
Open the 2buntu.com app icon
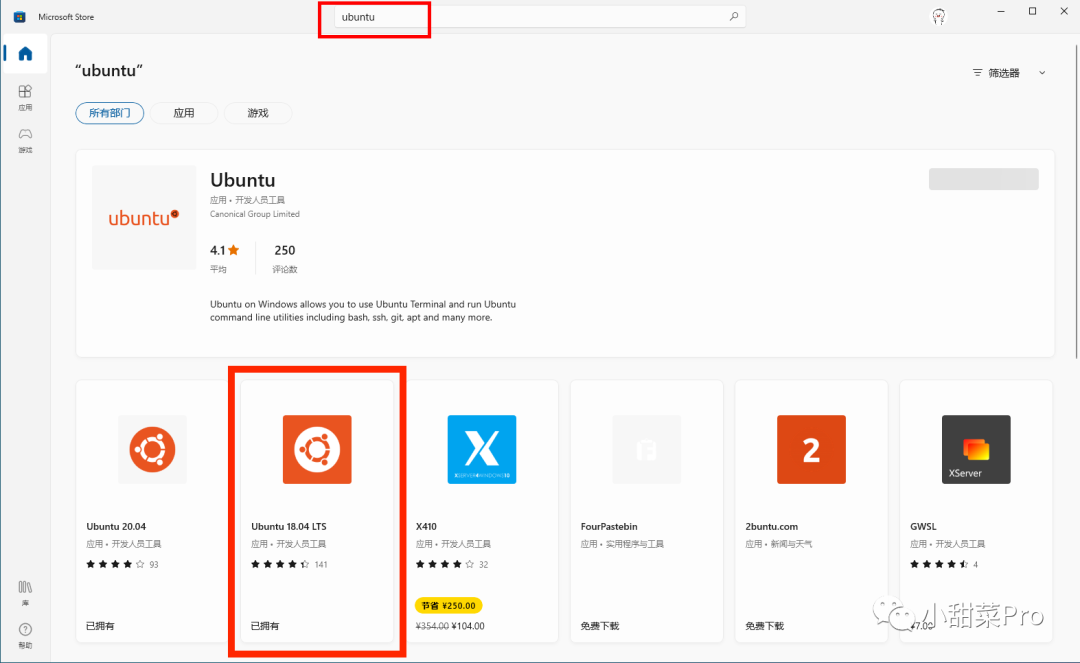(811, 449)
